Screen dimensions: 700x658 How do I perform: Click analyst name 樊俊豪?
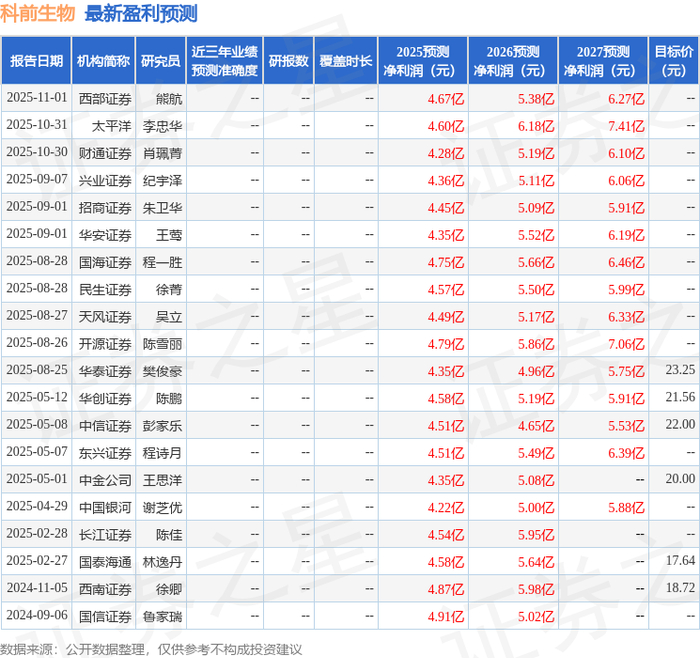(x=162, y=371)
